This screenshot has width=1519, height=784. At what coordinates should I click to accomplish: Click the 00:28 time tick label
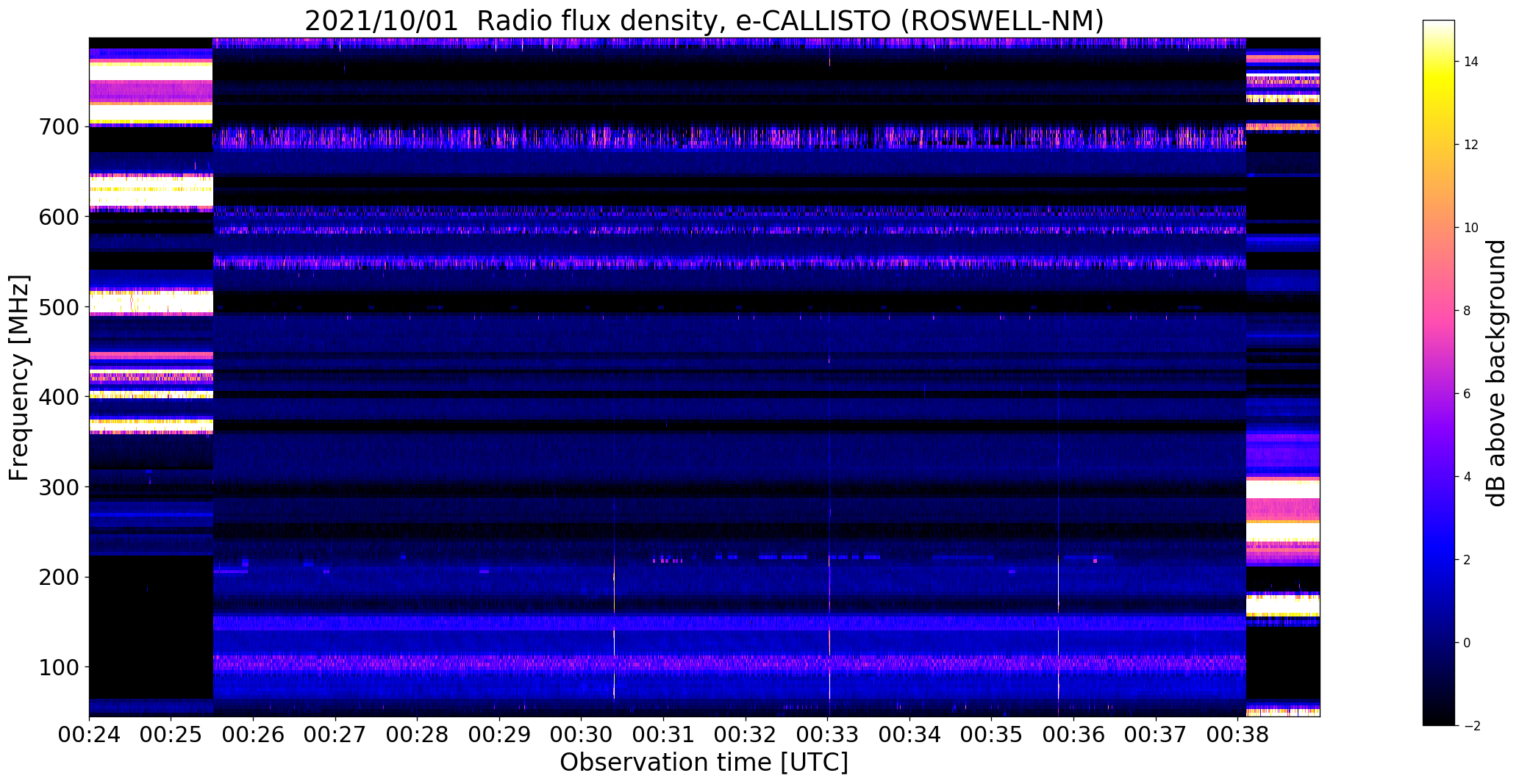418,735
